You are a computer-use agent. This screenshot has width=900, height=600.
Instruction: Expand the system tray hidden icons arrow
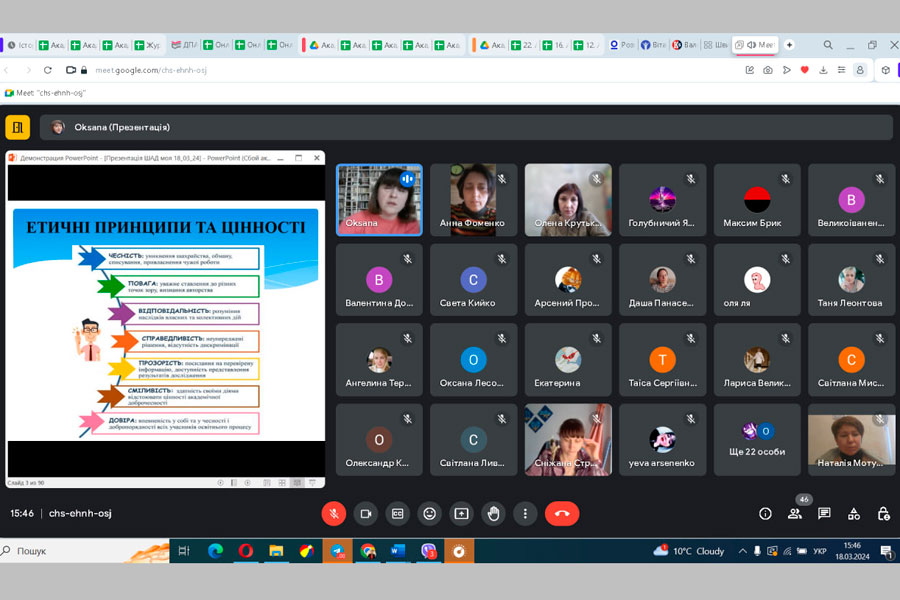[742, 551]
